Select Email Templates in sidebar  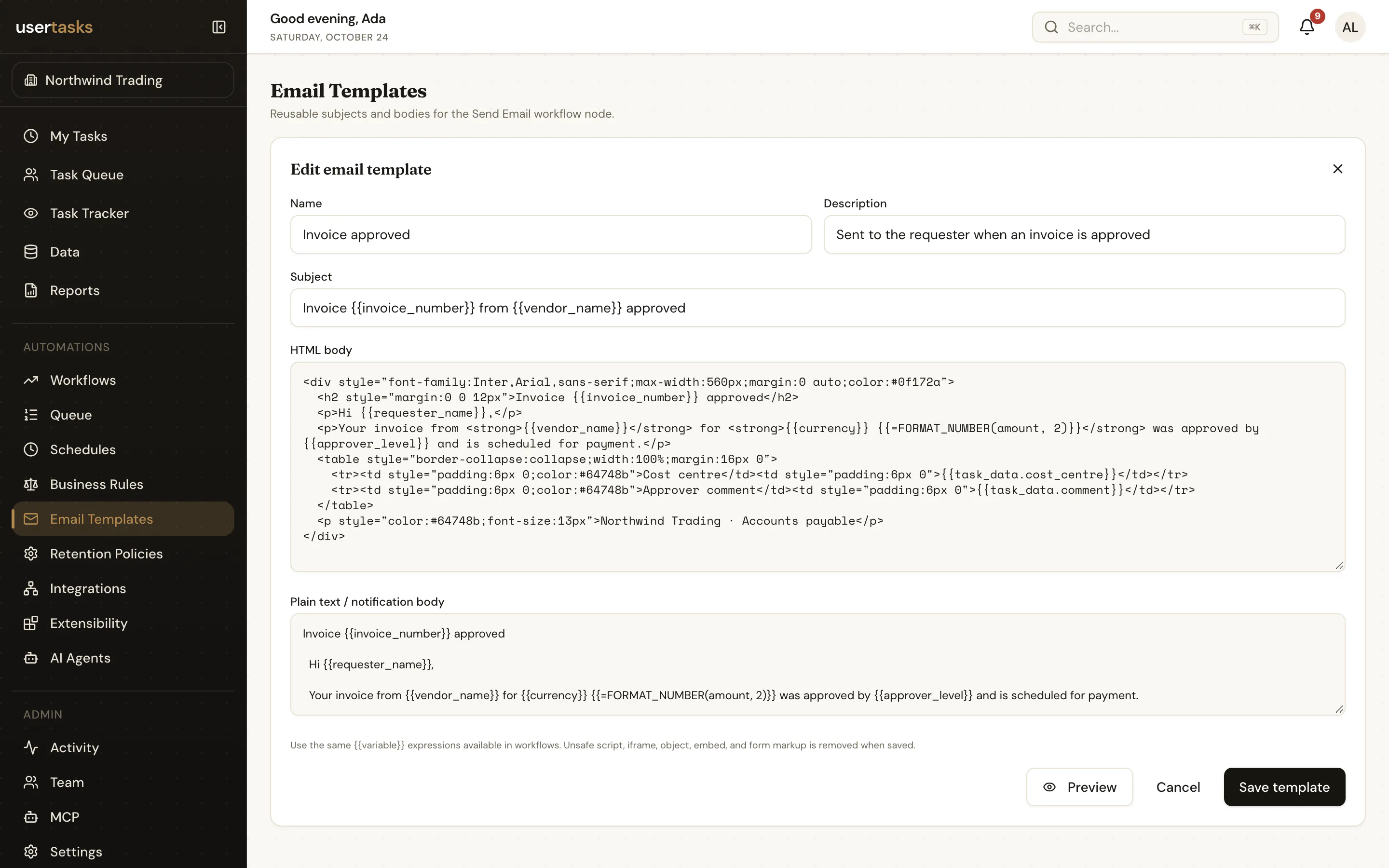point(123,519)
